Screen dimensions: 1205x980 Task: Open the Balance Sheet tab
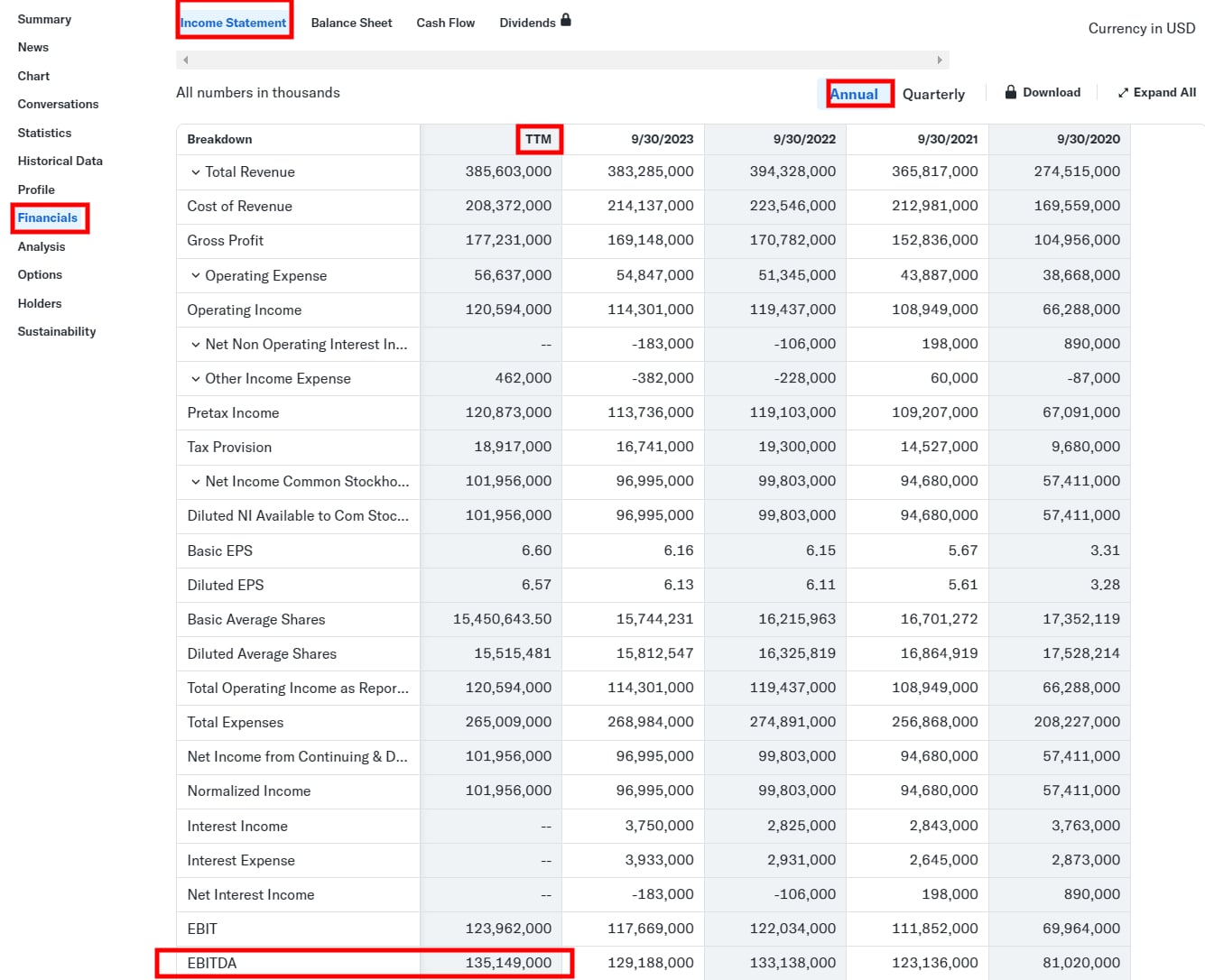tap(351, 23)
